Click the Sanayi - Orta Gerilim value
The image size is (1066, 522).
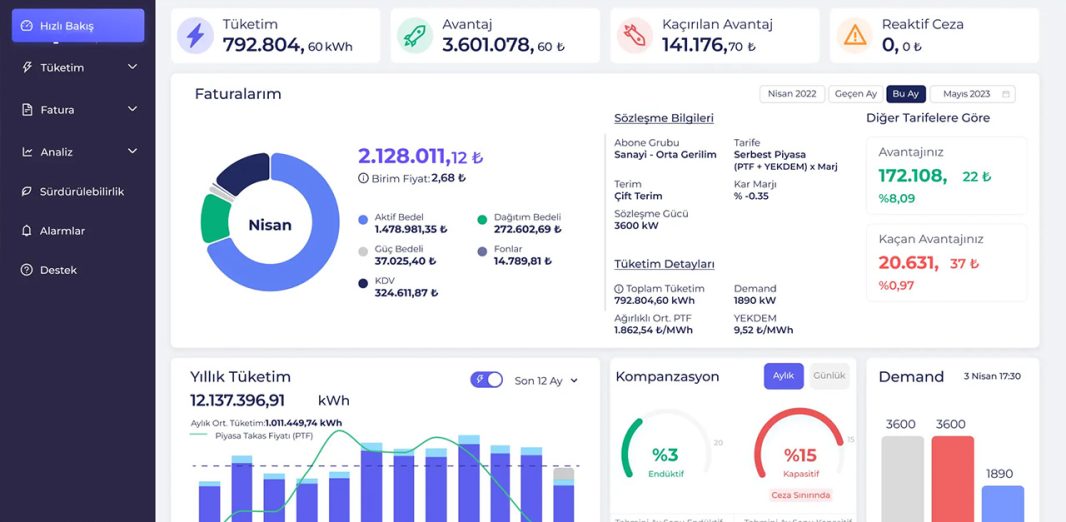click(665, 154)
